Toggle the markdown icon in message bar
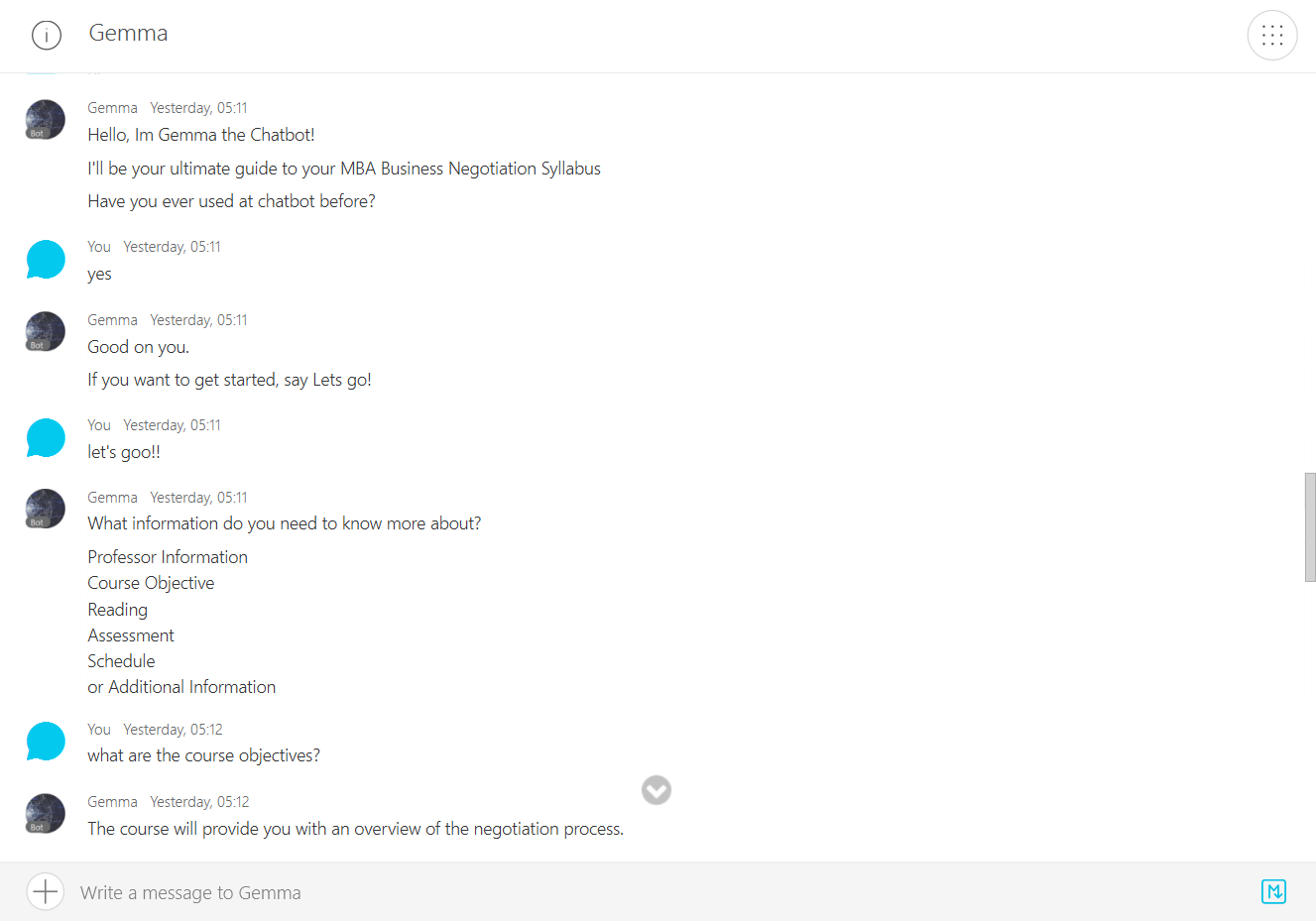 (x=1273, y=891)
